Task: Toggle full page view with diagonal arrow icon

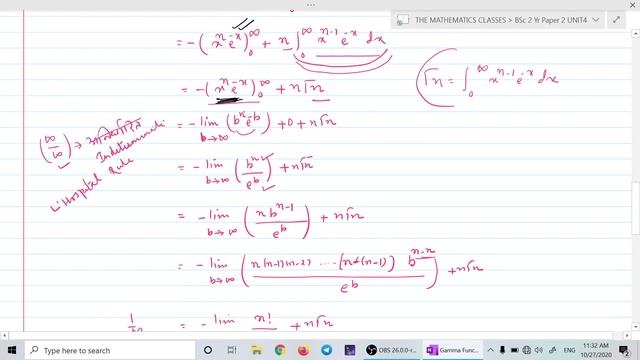Action: [x=616, y=20]
